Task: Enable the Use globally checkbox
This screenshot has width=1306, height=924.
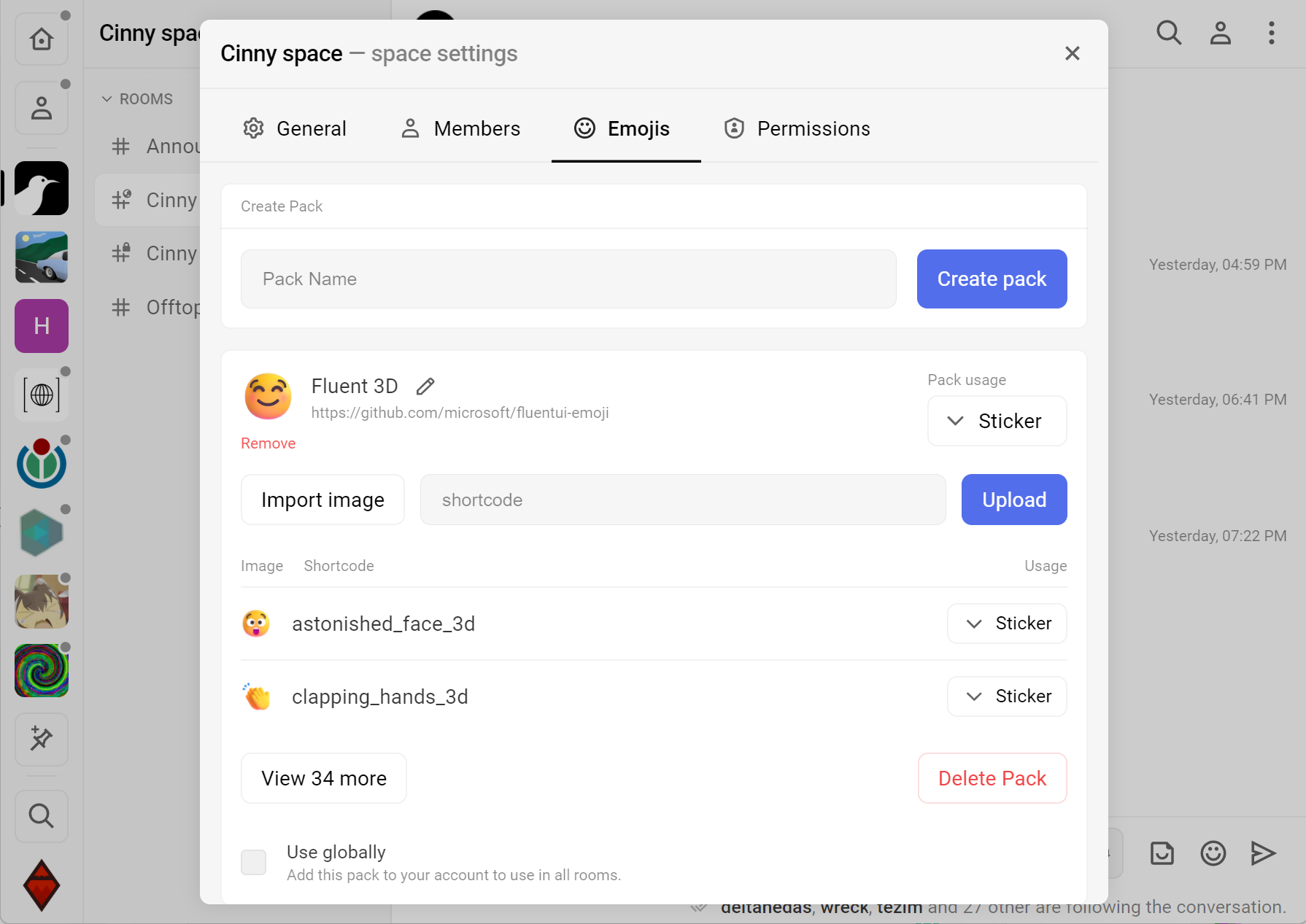Action: (254, 862)
